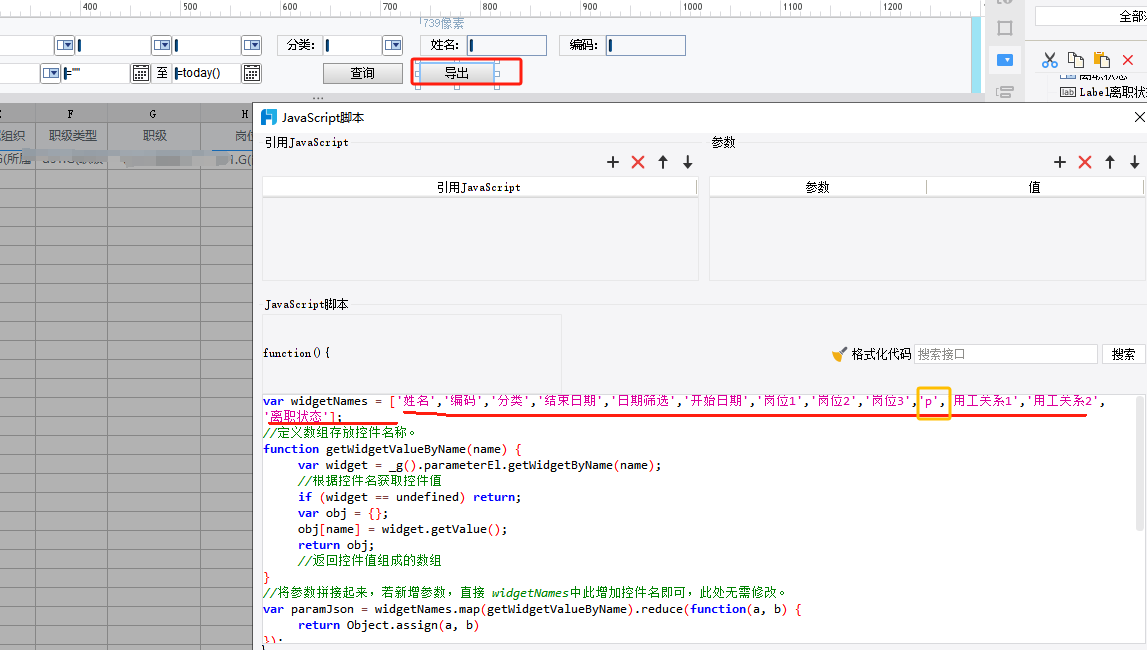1147x650 pixels.
Task: Select column G header in report grid
Action: point(154,113)
